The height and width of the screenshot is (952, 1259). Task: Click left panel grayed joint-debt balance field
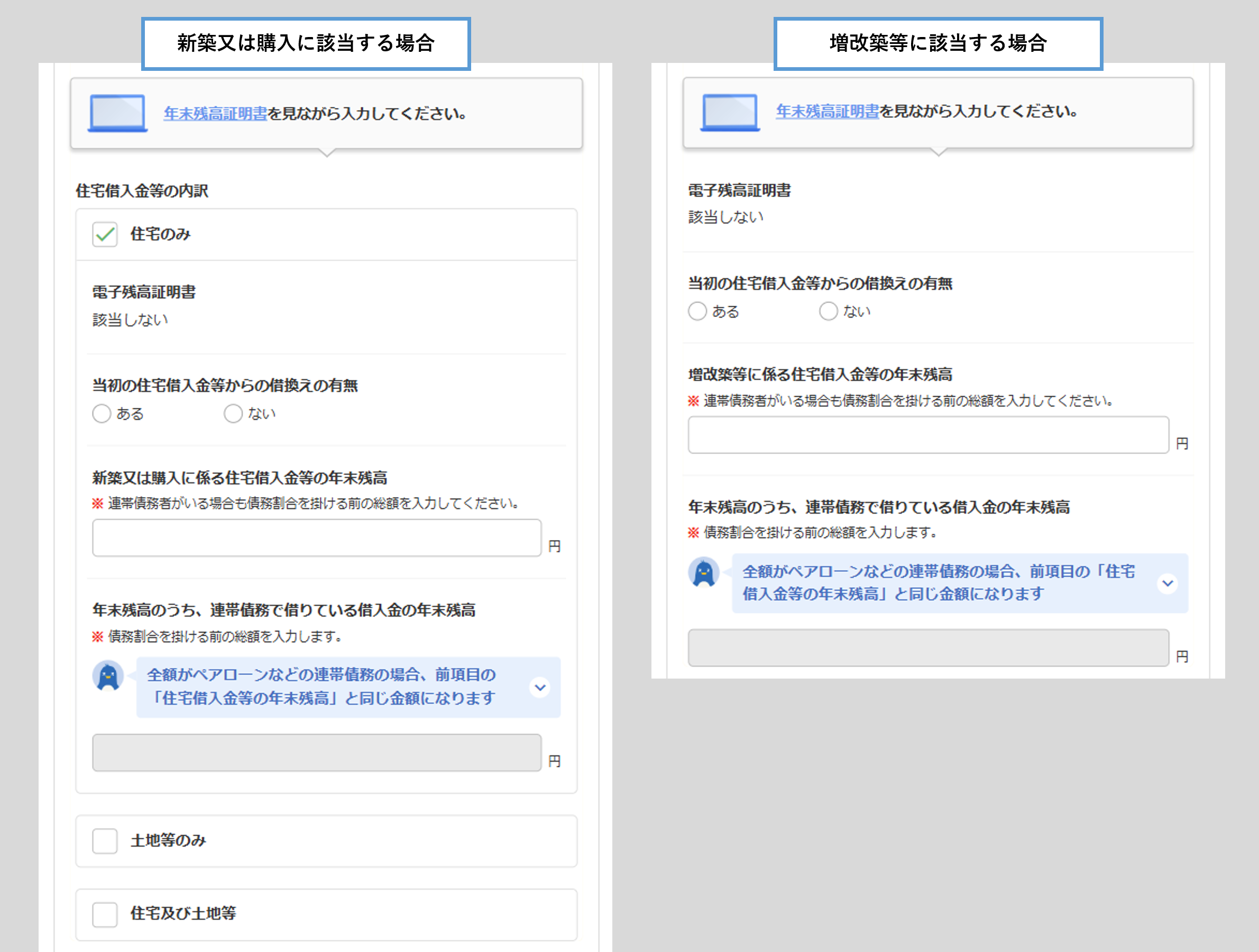pos(316,752)
